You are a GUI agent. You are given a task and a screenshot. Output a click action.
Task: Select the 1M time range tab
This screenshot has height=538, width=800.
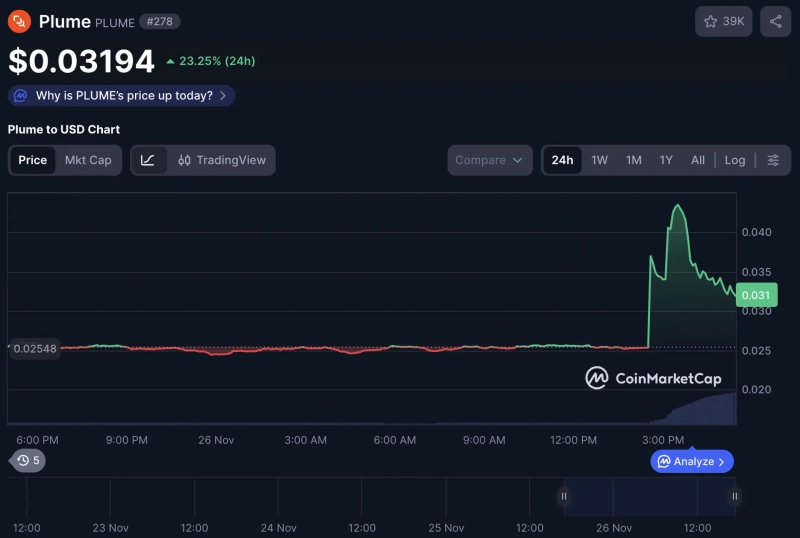click(x=633, y=160)
